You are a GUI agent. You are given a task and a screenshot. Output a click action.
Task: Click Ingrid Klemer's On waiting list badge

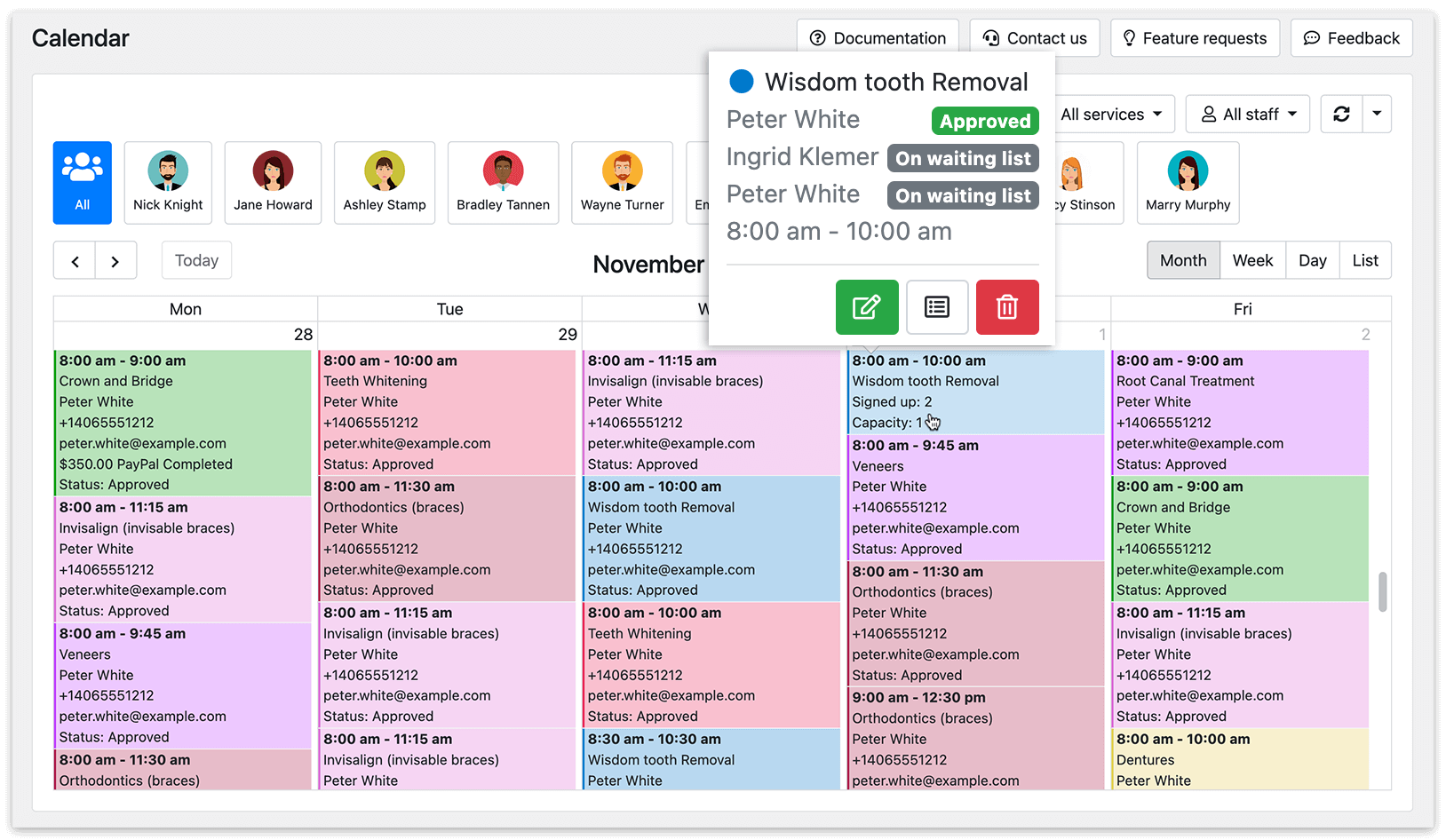[963, 158]
